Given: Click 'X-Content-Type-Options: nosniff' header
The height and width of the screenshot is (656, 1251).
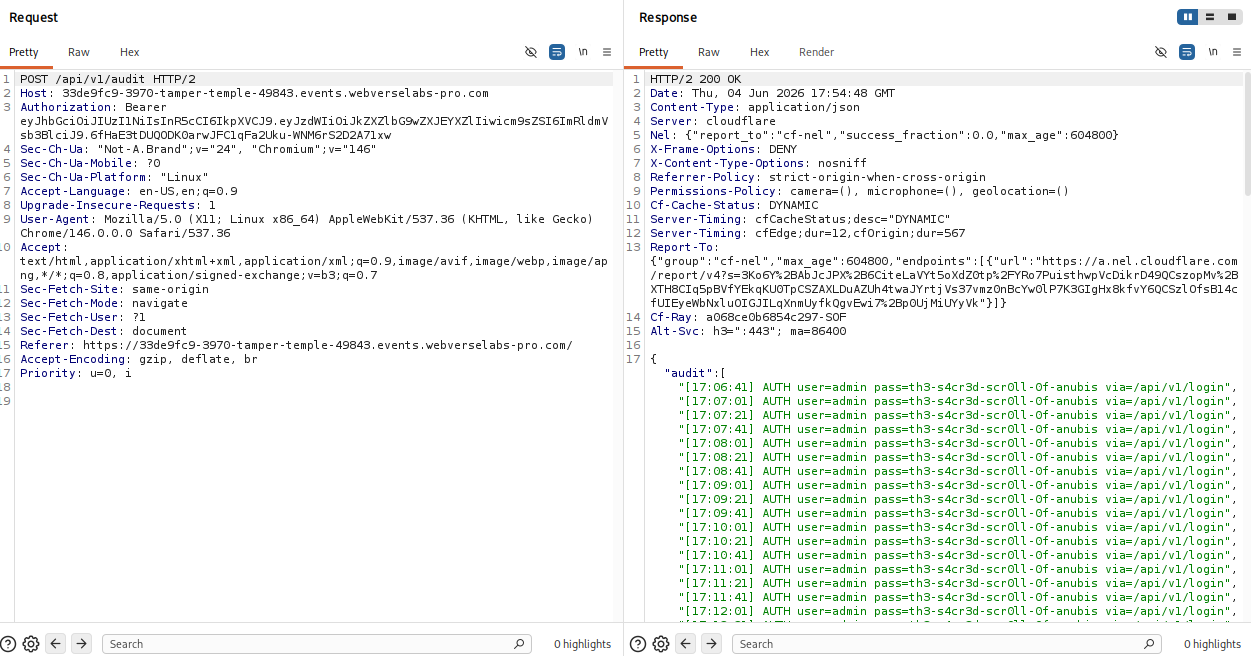Looking at the screenshot, I should (x=758, y=163).
